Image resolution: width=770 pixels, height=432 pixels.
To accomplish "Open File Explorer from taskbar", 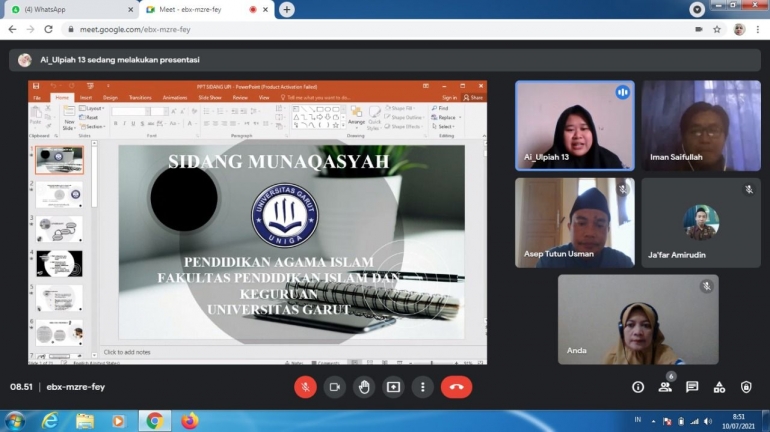I will (84, 421).
